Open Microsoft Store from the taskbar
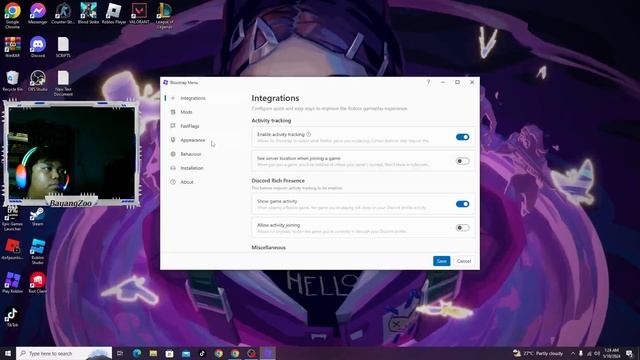The width and height of the screenshot is (640, 360). (169, 353)
